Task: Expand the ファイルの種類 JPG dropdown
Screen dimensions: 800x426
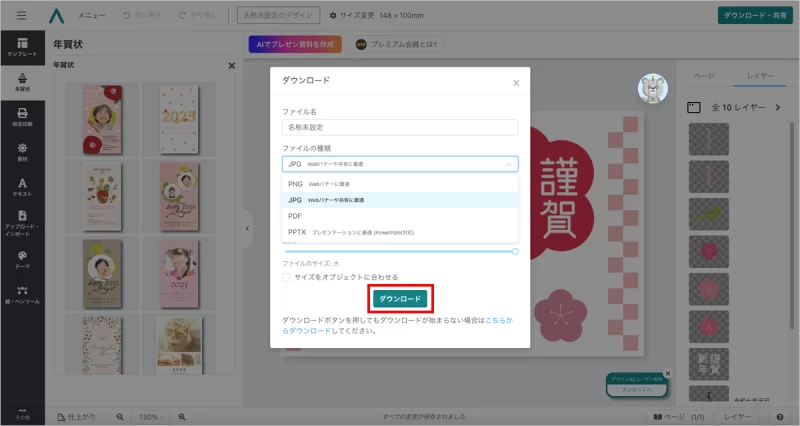Action: [x=400, y=165]
